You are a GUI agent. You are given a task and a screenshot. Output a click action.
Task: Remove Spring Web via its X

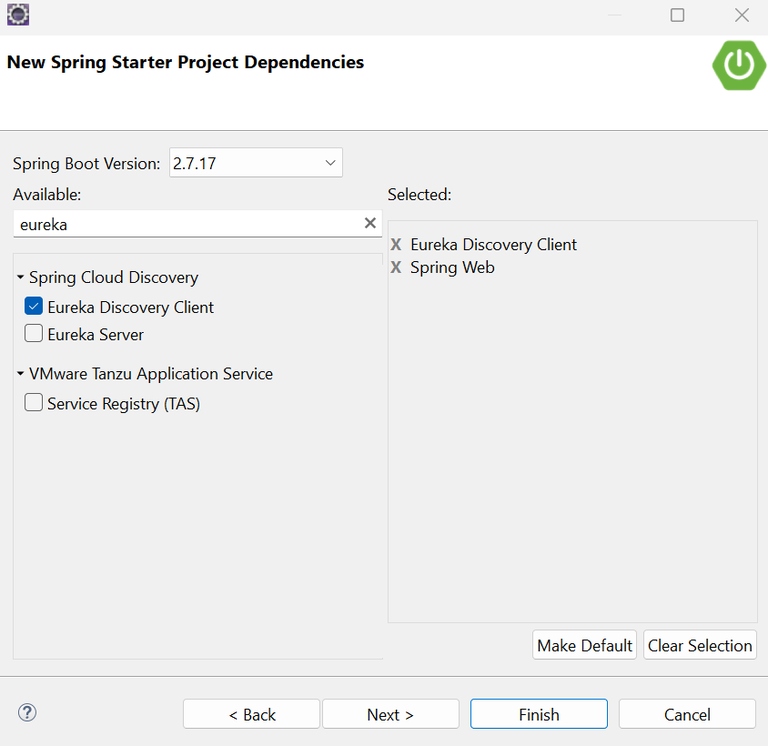click(396, 267)
